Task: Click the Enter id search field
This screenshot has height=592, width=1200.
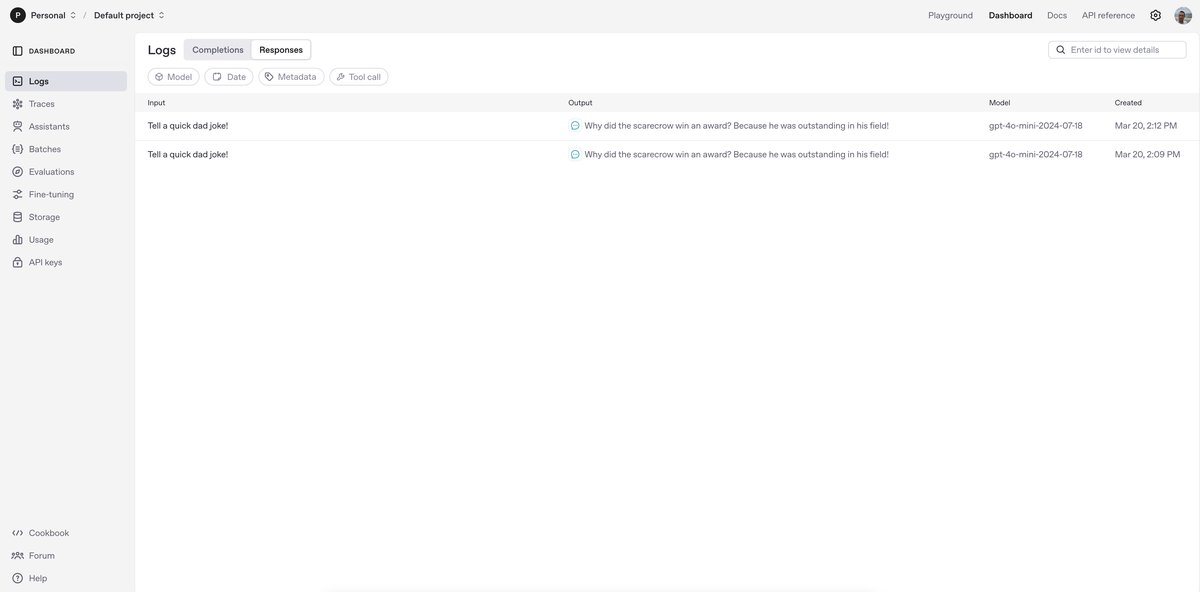Action: (1124, 50)
